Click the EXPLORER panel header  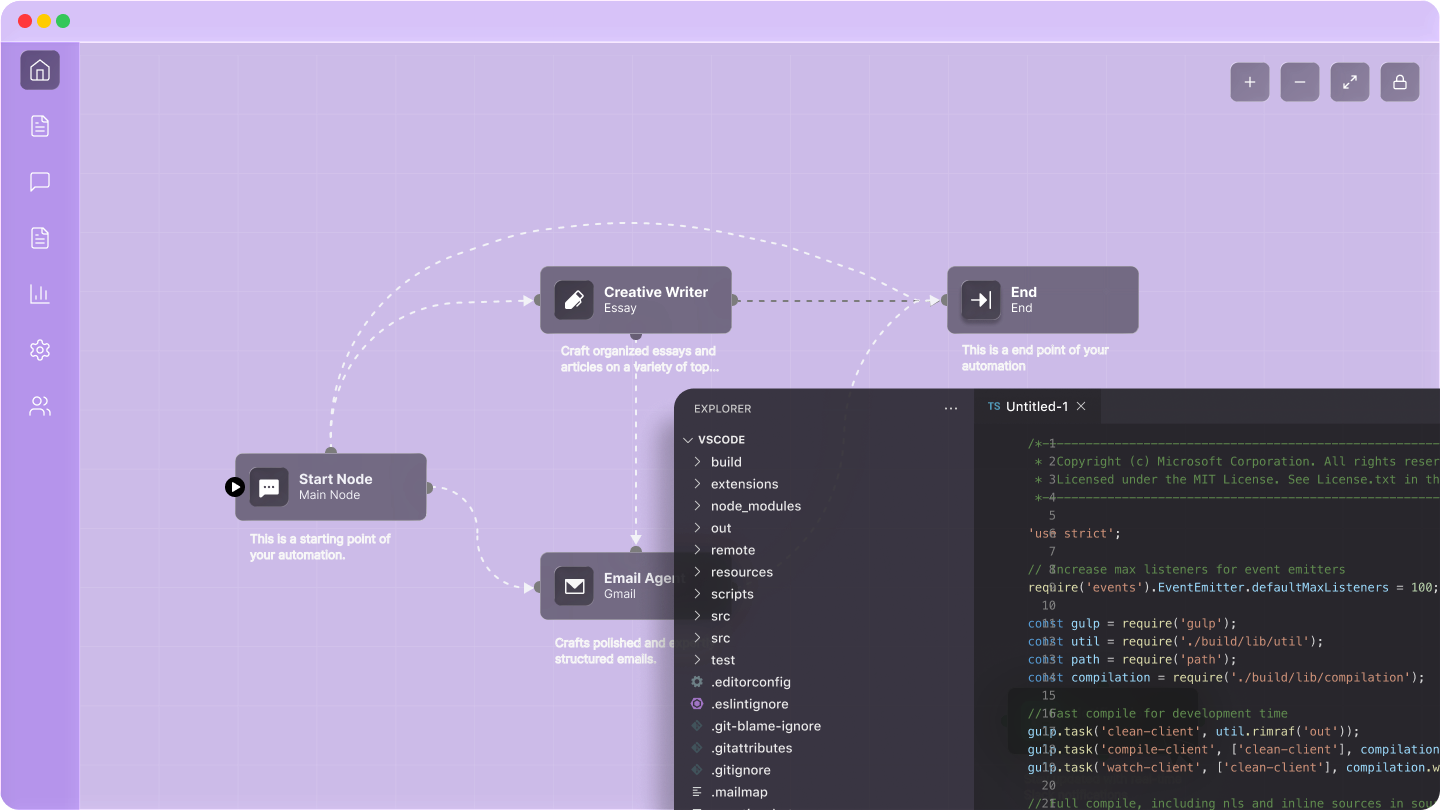[x=723, y=409]
